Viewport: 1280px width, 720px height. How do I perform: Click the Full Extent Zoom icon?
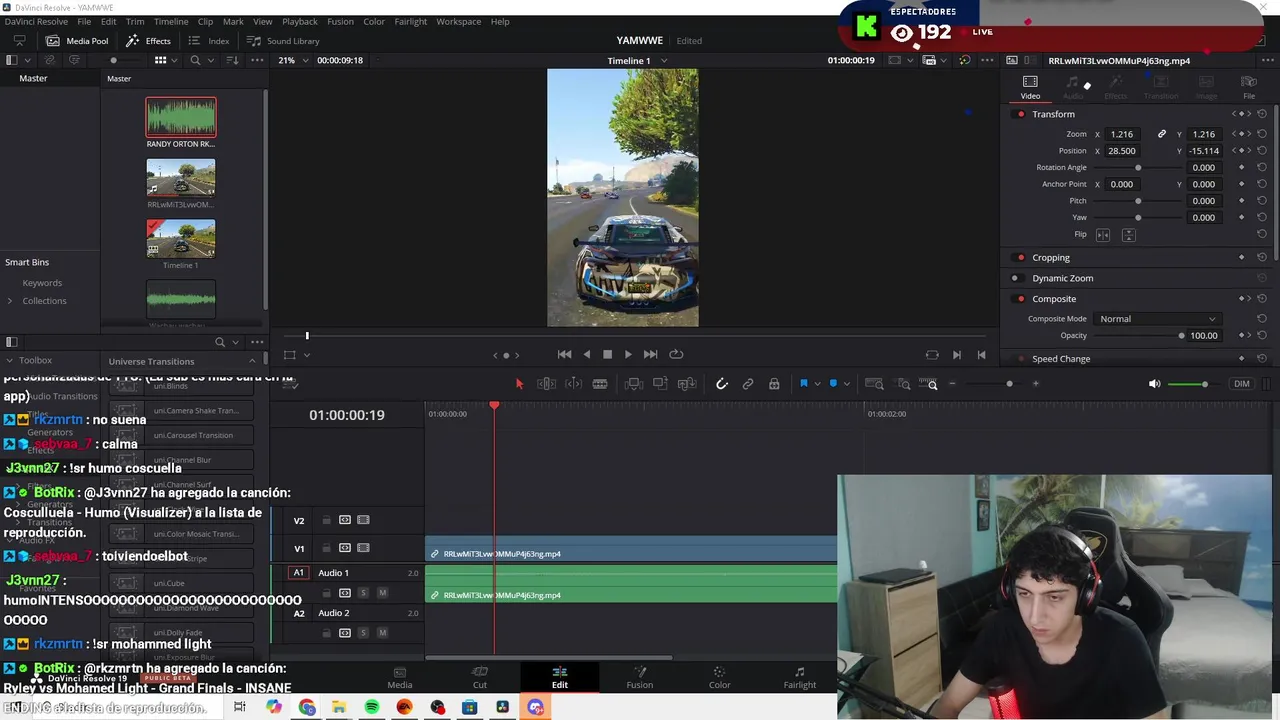(874, 384)
